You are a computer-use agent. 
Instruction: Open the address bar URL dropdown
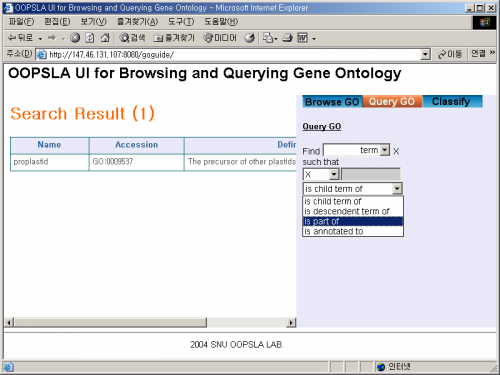pyautogui.click(x=425, y=54)
